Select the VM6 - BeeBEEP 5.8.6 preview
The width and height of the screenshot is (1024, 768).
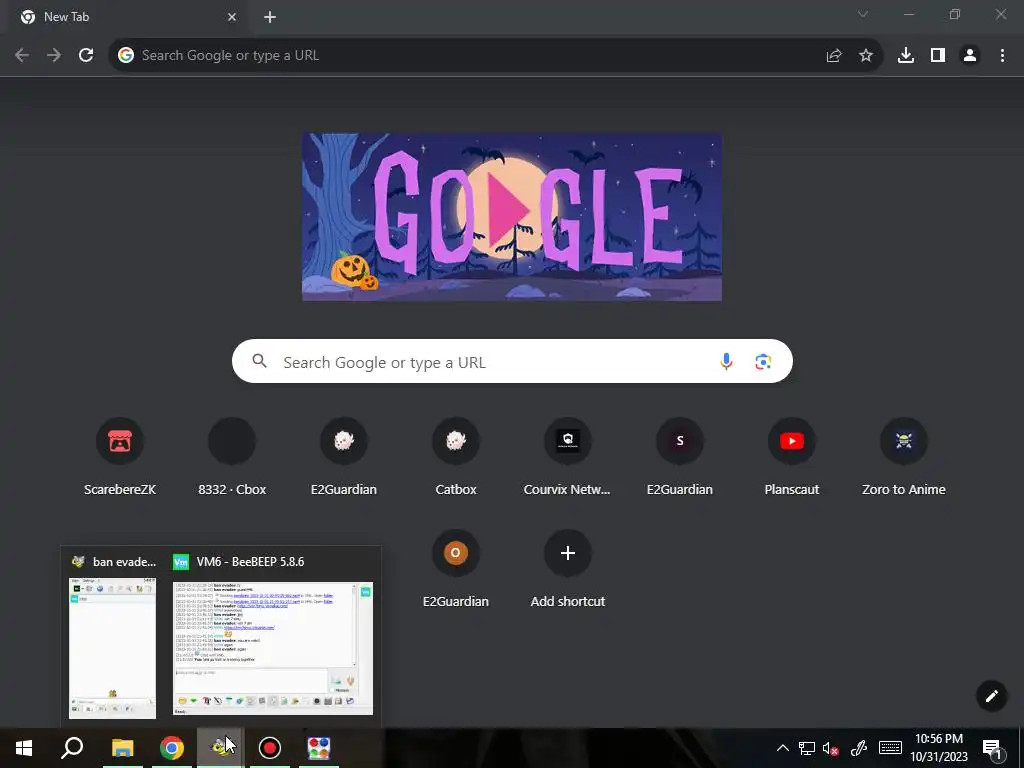(272, 648)
